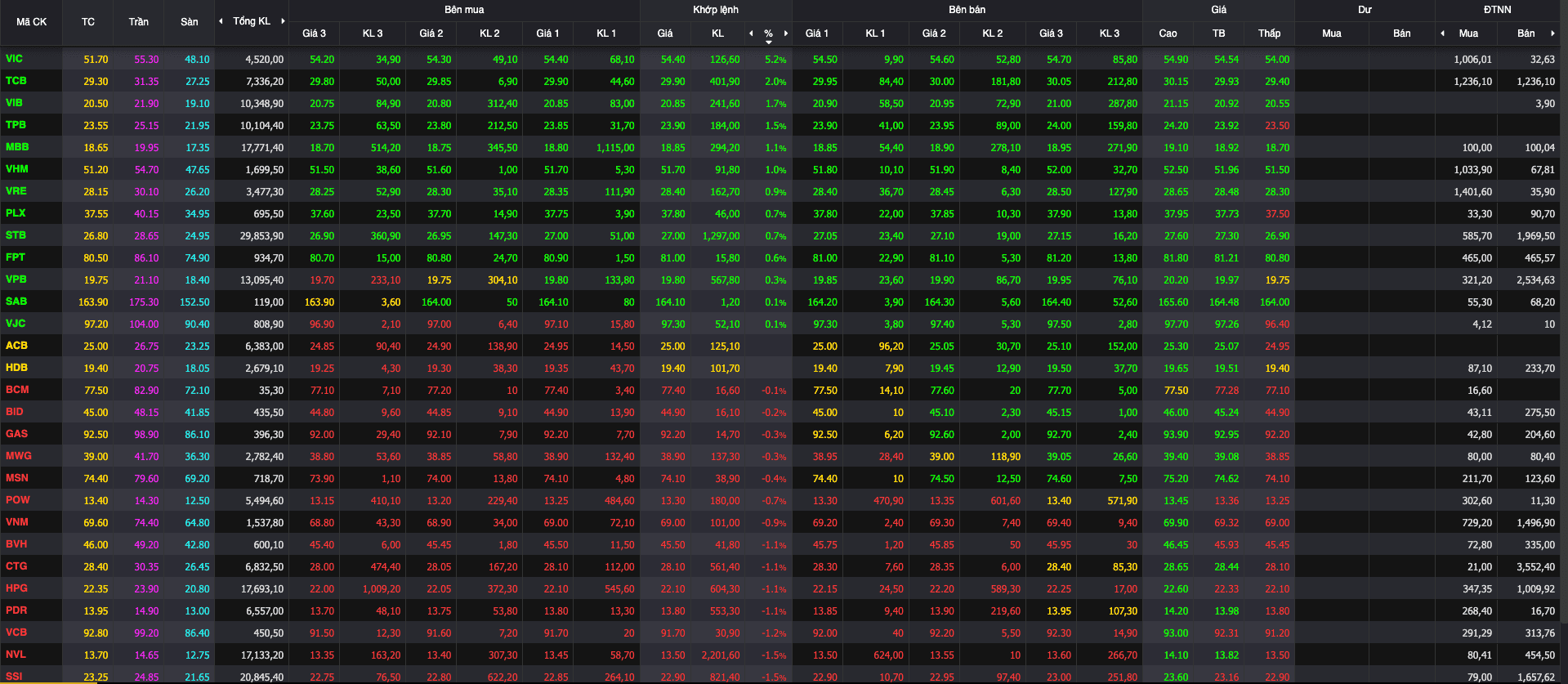Screen dimensions: 1568x684
Task: Open VHM stock symbol
Action: click(x=17, y=169)
